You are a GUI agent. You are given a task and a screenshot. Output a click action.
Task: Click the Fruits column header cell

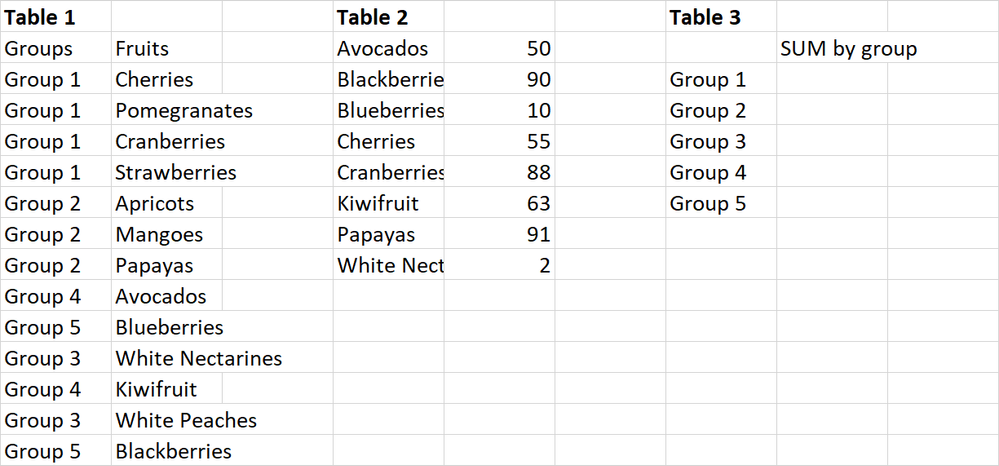167,48
